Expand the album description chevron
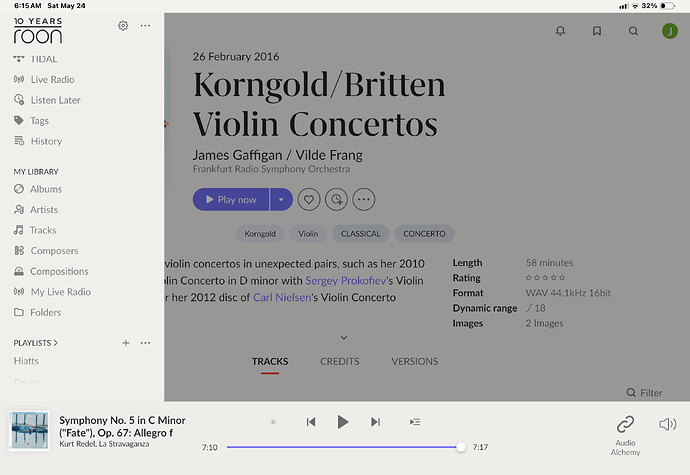The image size is (690, 475). click(344, 338)
